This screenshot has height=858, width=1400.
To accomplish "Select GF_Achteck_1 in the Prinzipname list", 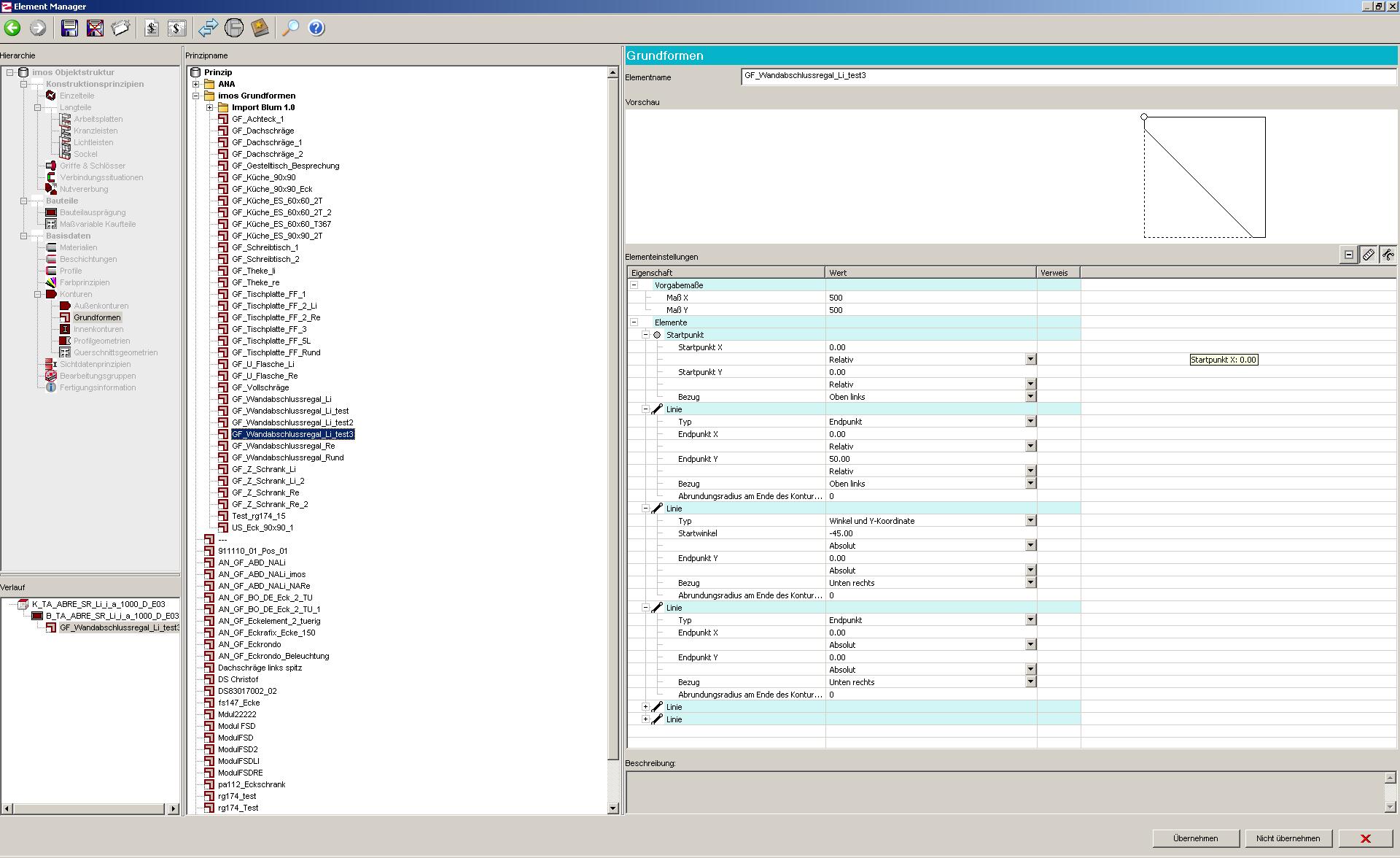I will [258, 119].
